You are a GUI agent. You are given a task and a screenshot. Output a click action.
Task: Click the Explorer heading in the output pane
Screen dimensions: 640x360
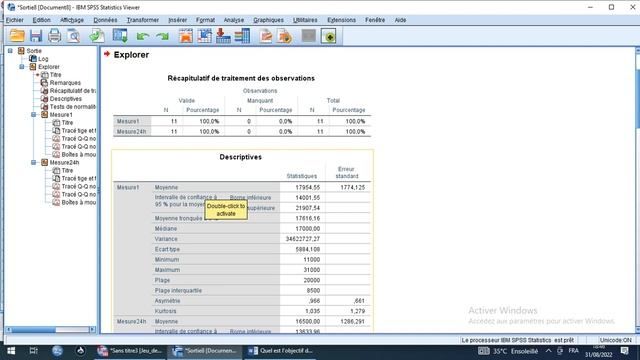pyautogui.click(x=131, y=55)
